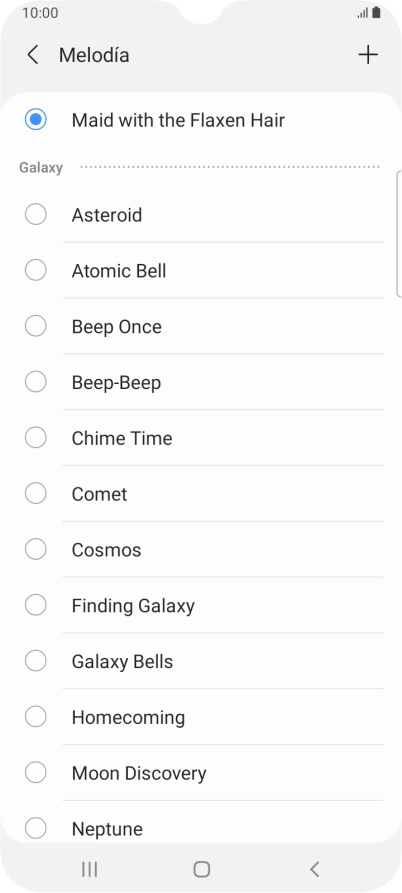The width and height of the screenshot is (402, 893).
Task: Pick the Galaxy Bells ringtone
Action: [x=200, y=661]
